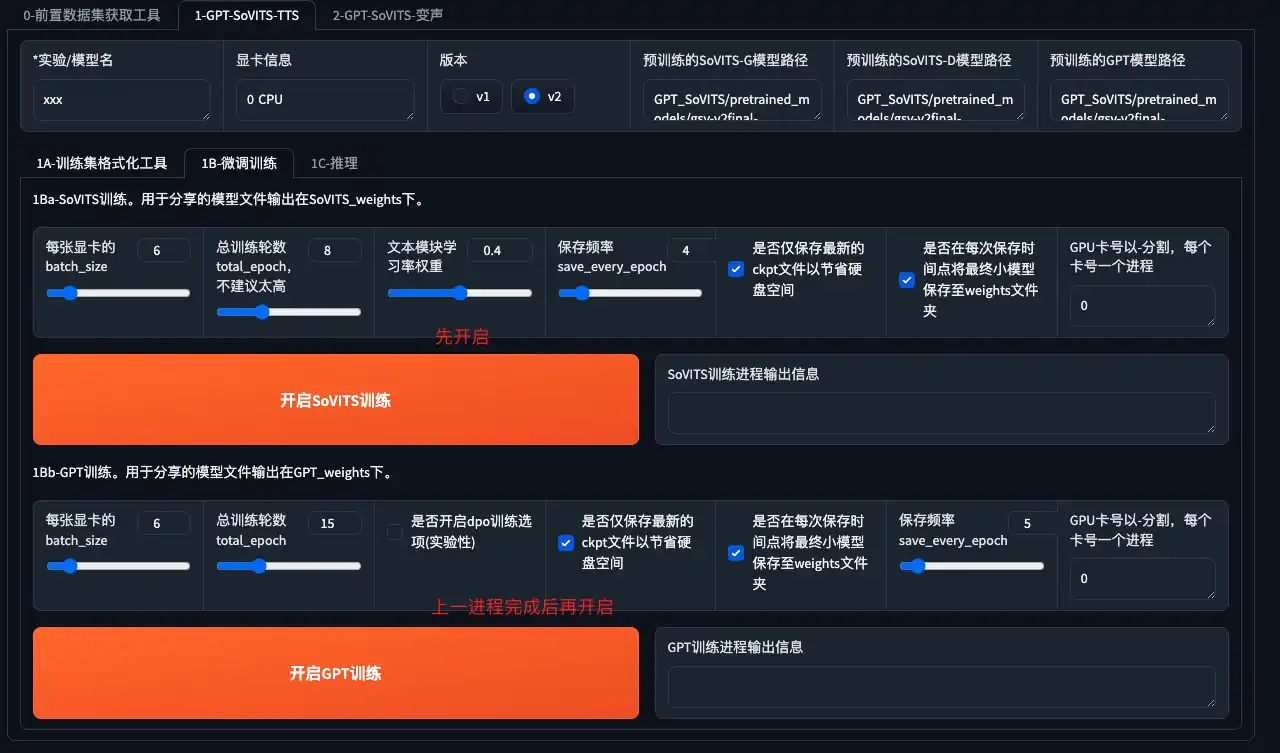
Task: Adjust GPT total_epoch slider
Action: tap(289, 566)
